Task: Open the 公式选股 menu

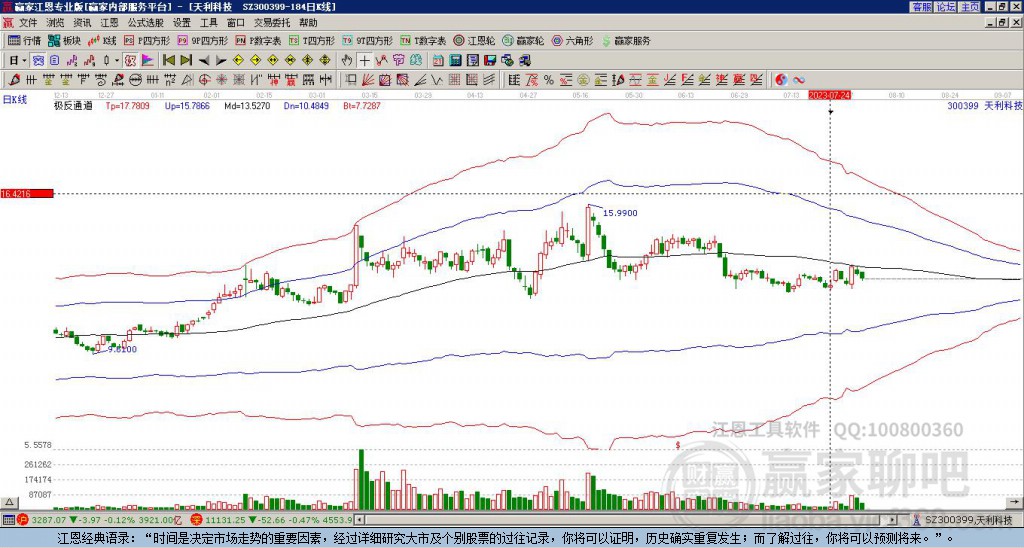Action: point(146,23)
